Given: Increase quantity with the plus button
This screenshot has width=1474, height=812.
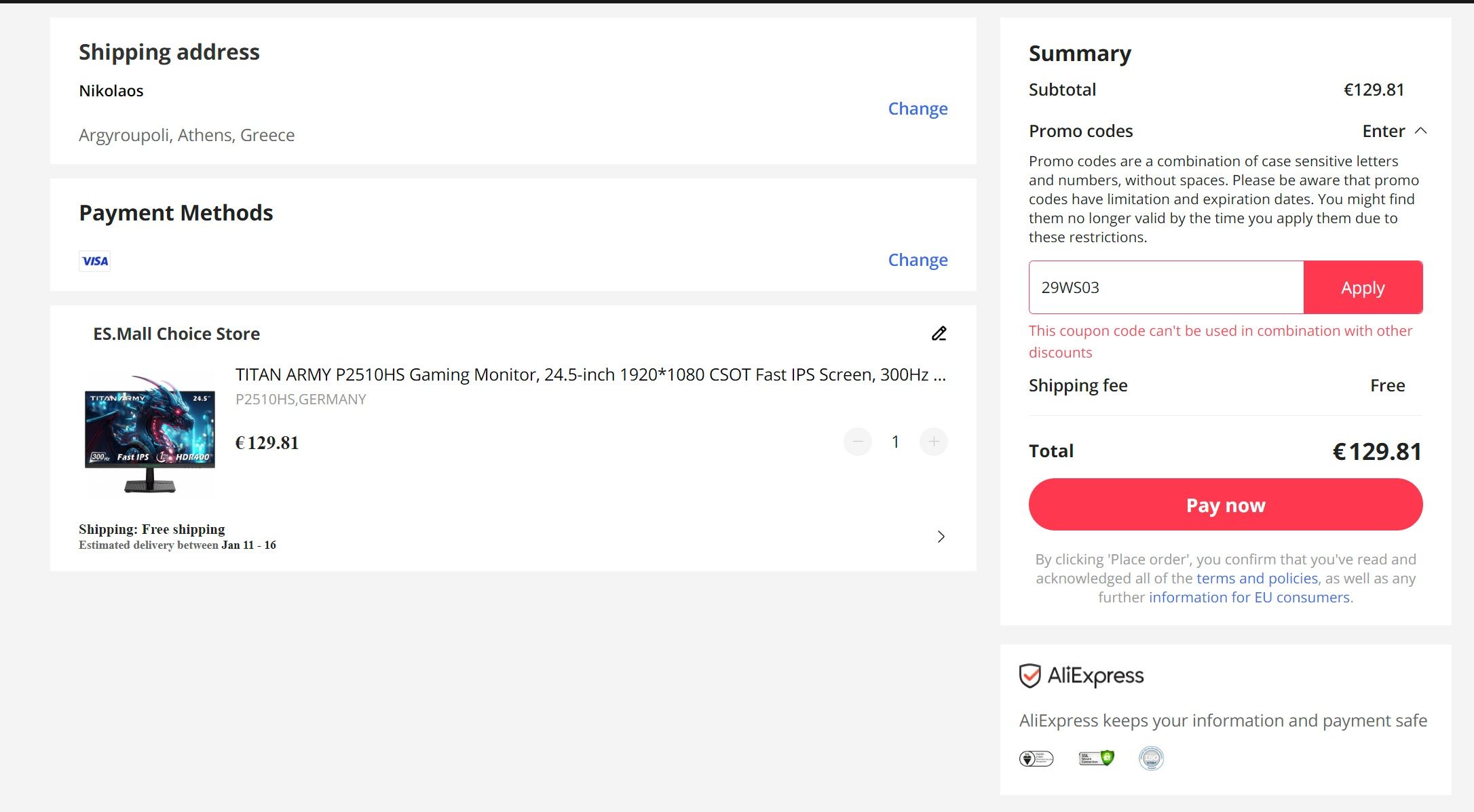Looking at the screenshot, I should pos(934,442).
